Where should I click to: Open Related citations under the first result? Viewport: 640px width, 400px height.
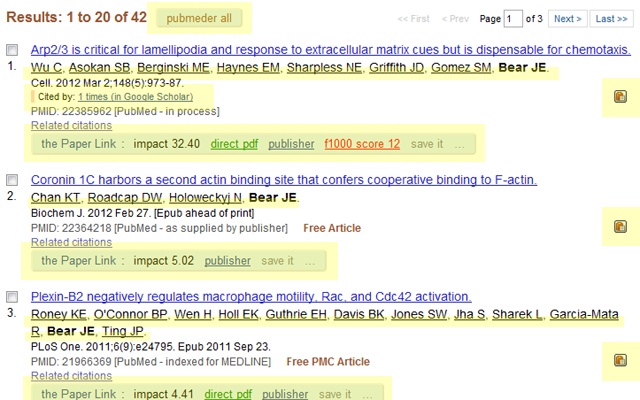pyautogui.click(x=70, y=126)
